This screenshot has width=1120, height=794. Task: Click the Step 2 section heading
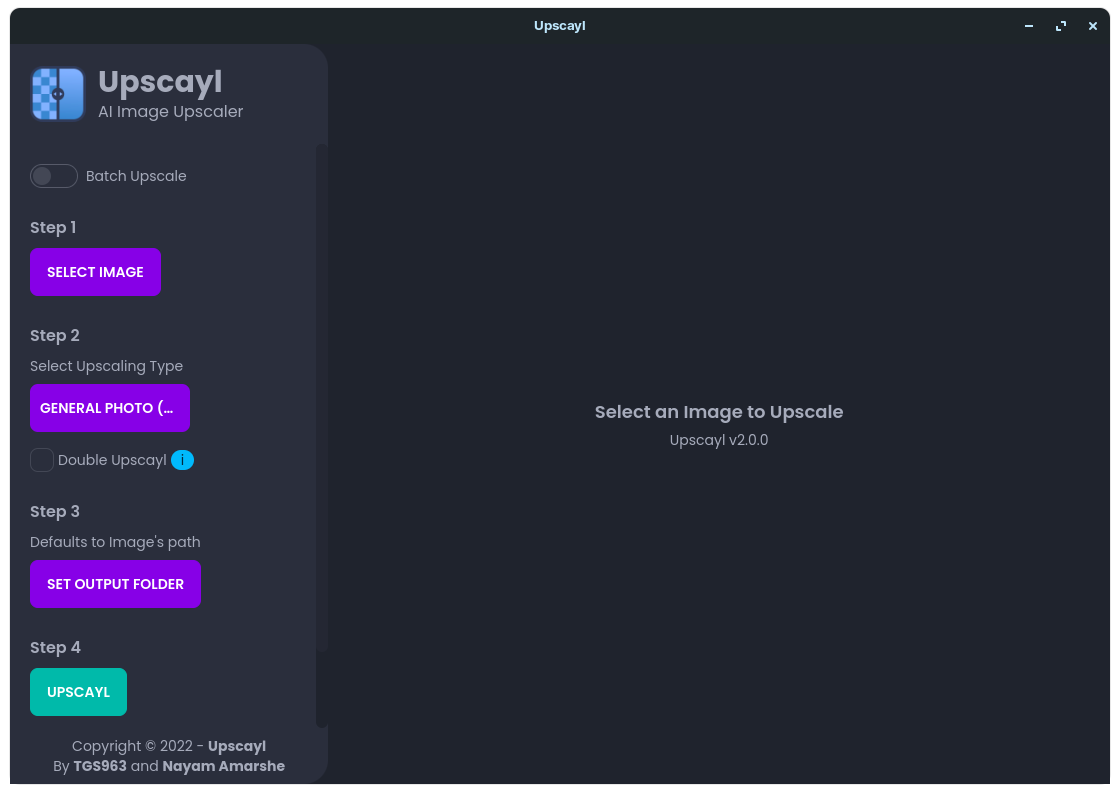pos(54,335)
